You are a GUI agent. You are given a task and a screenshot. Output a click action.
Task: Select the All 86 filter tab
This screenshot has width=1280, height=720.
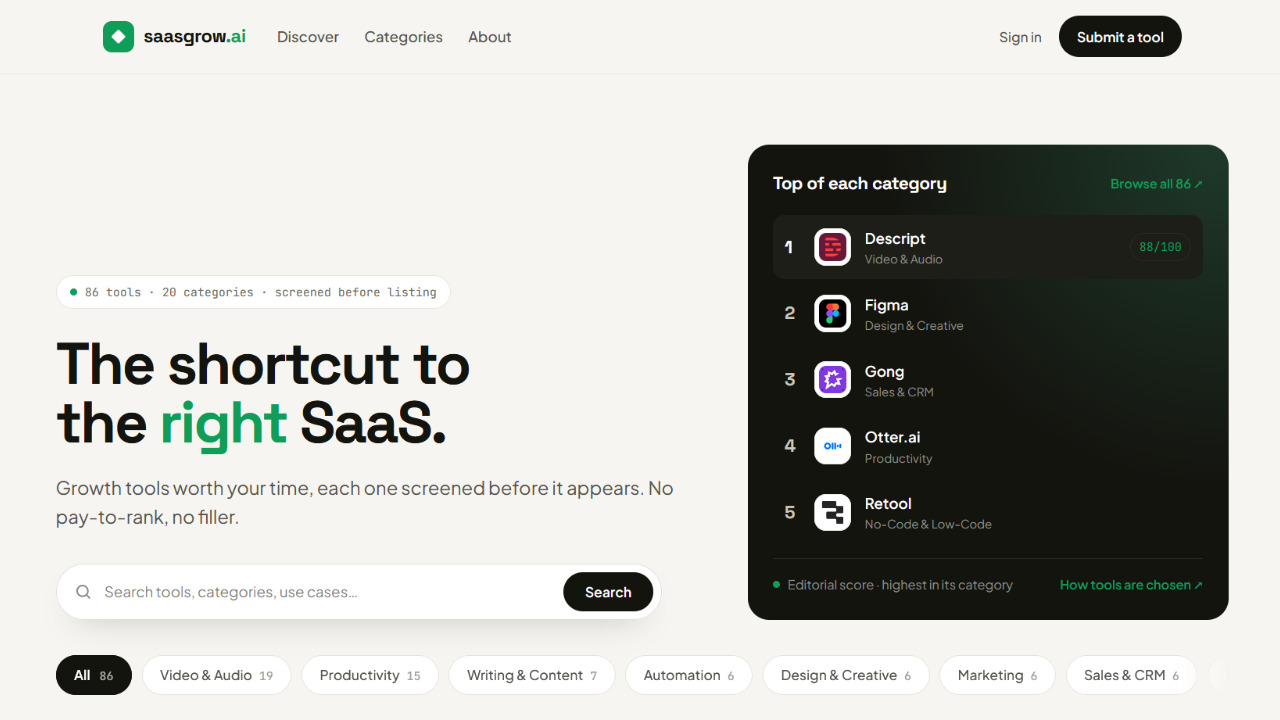[x=94, y=675]
